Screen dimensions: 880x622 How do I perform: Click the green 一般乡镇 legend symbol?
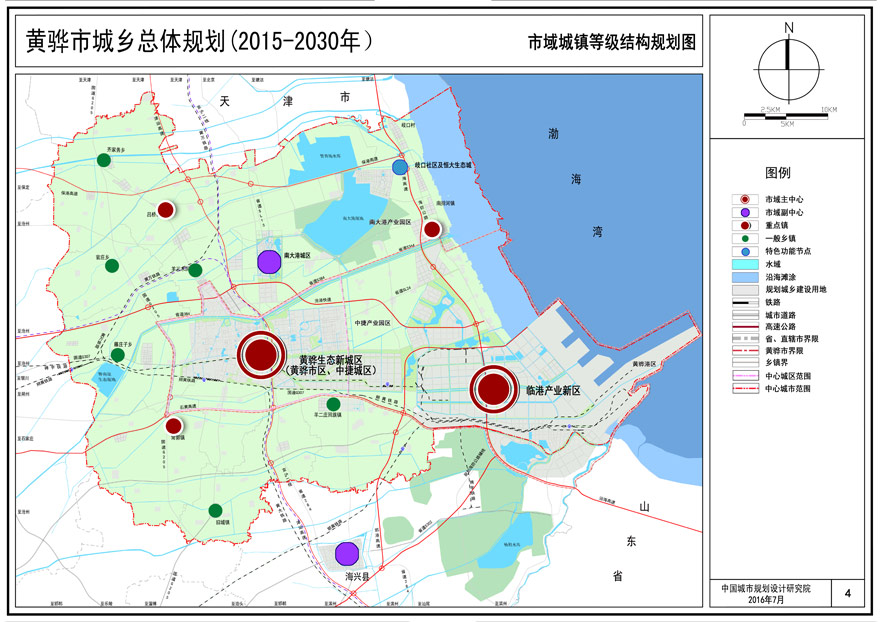745,239
